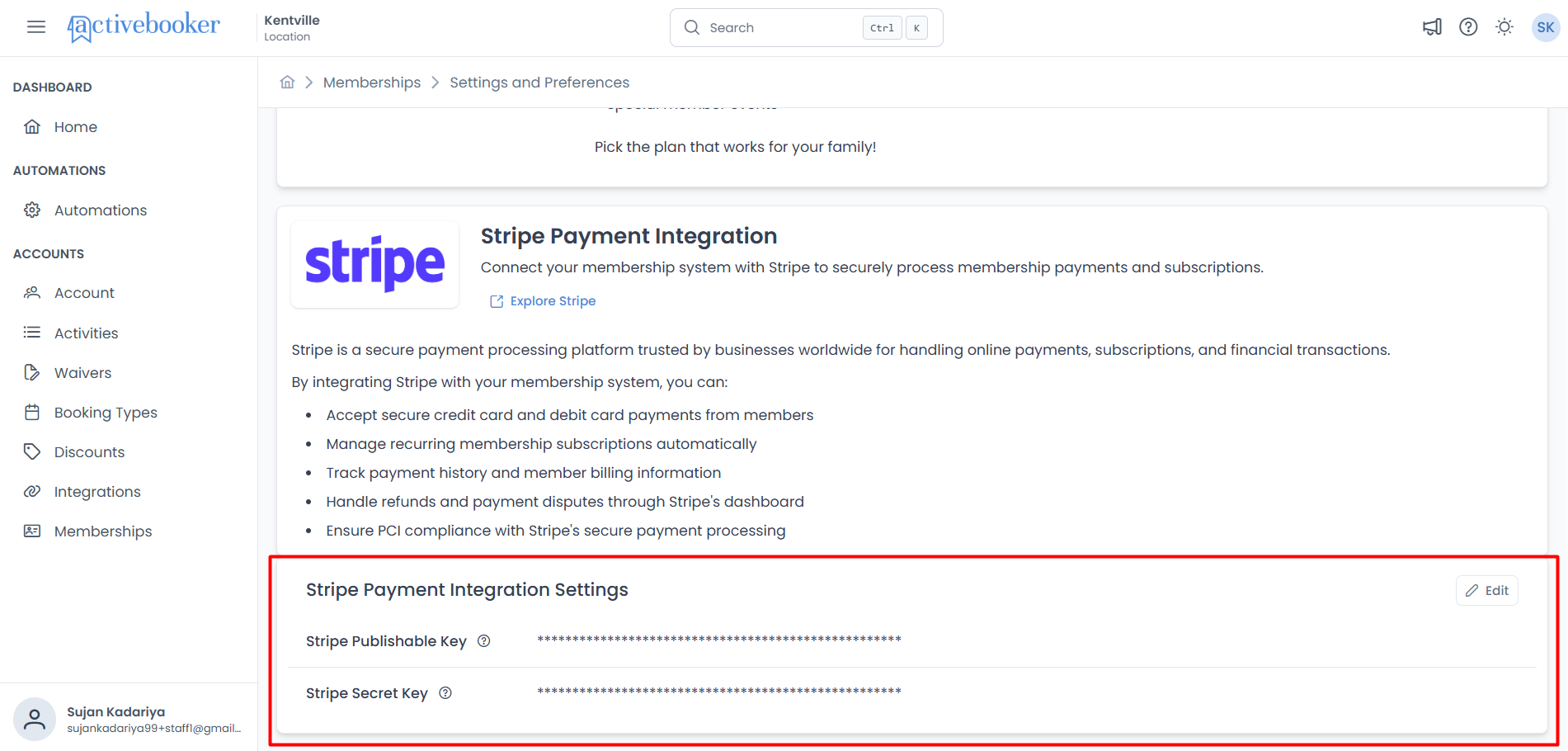Screen dimensions: 1568x751
Task: Click Settings and Preferences breadcrumb
Action: click(x=539, y=83)
